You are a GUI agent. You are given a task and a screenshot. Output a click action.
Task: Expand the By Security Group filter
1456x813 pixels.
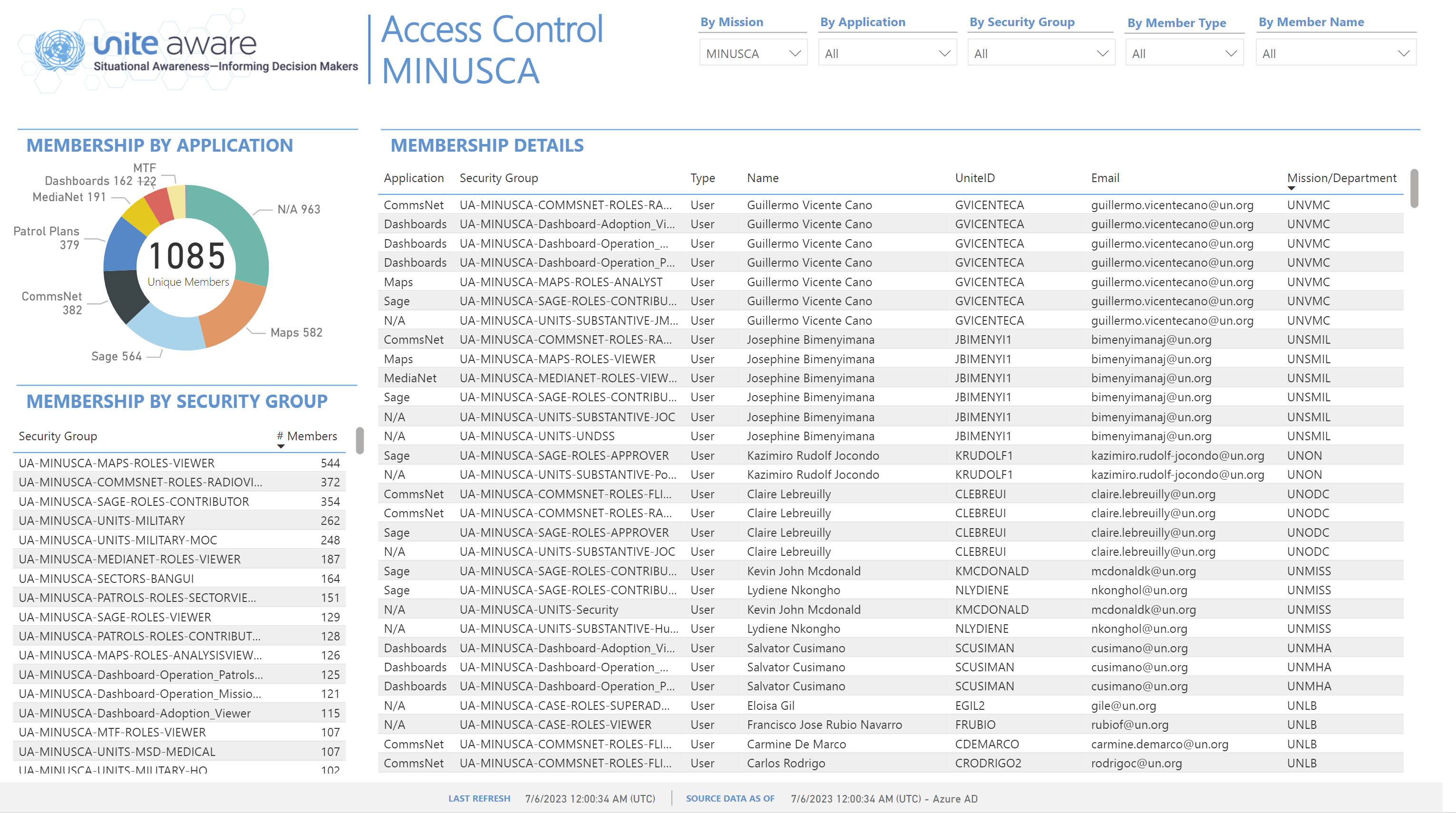tap(1040, 53)
